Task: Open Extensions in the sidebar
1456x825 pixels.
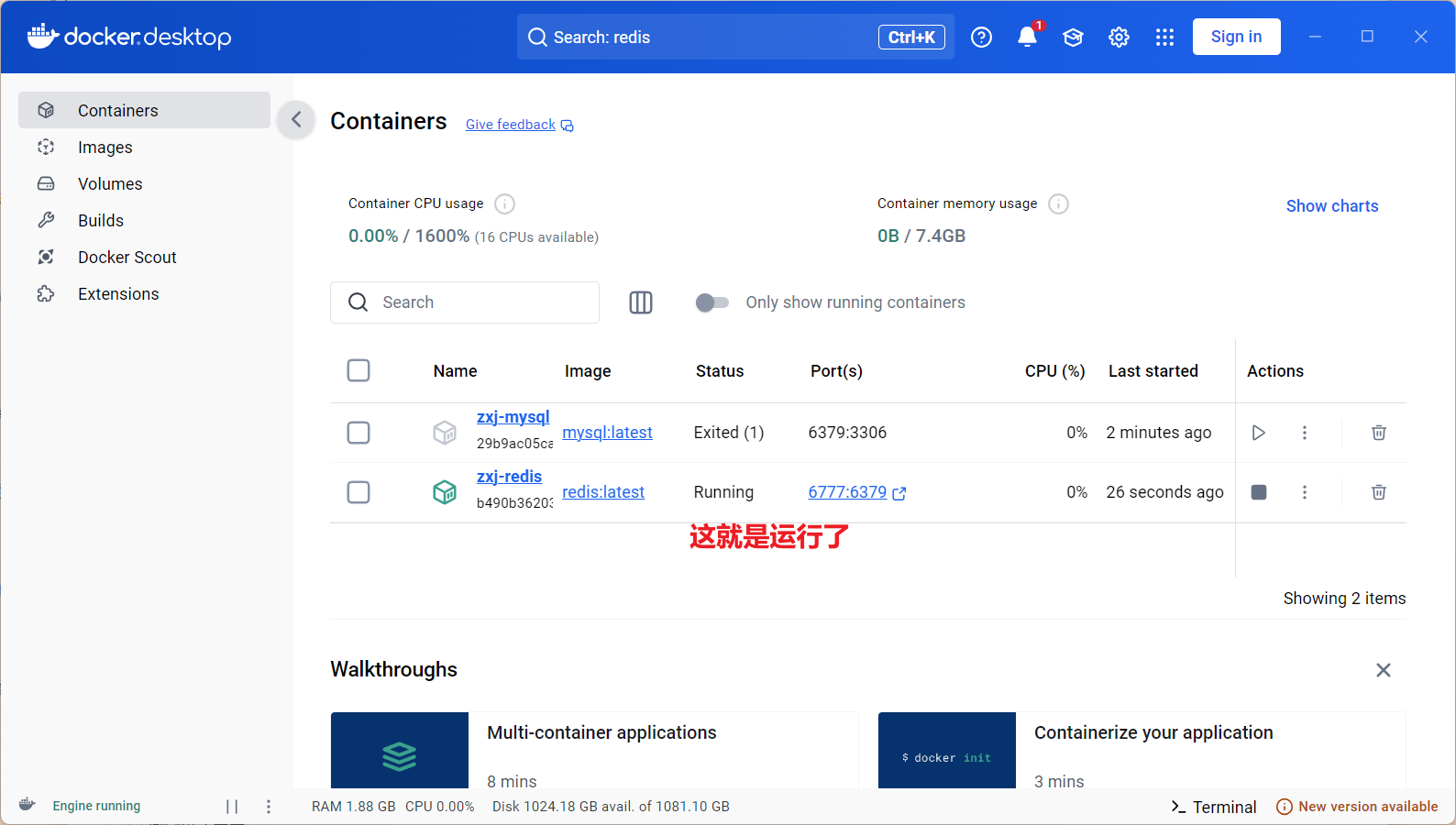Action: [x=145, y=293]
